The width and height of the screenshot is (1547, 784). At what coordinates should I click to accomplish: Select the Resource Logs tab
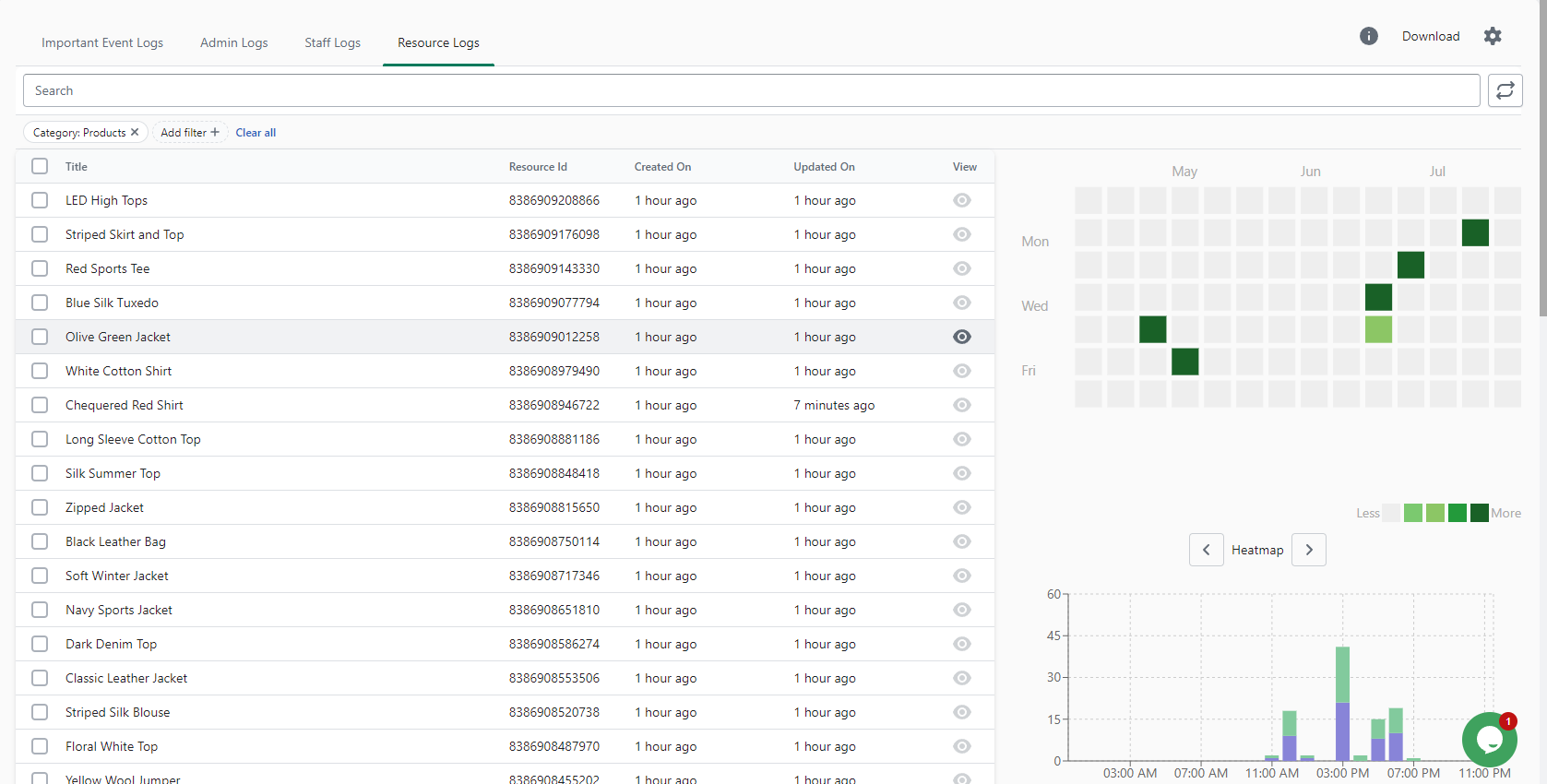pyautogui.click(x=438, y=42)
